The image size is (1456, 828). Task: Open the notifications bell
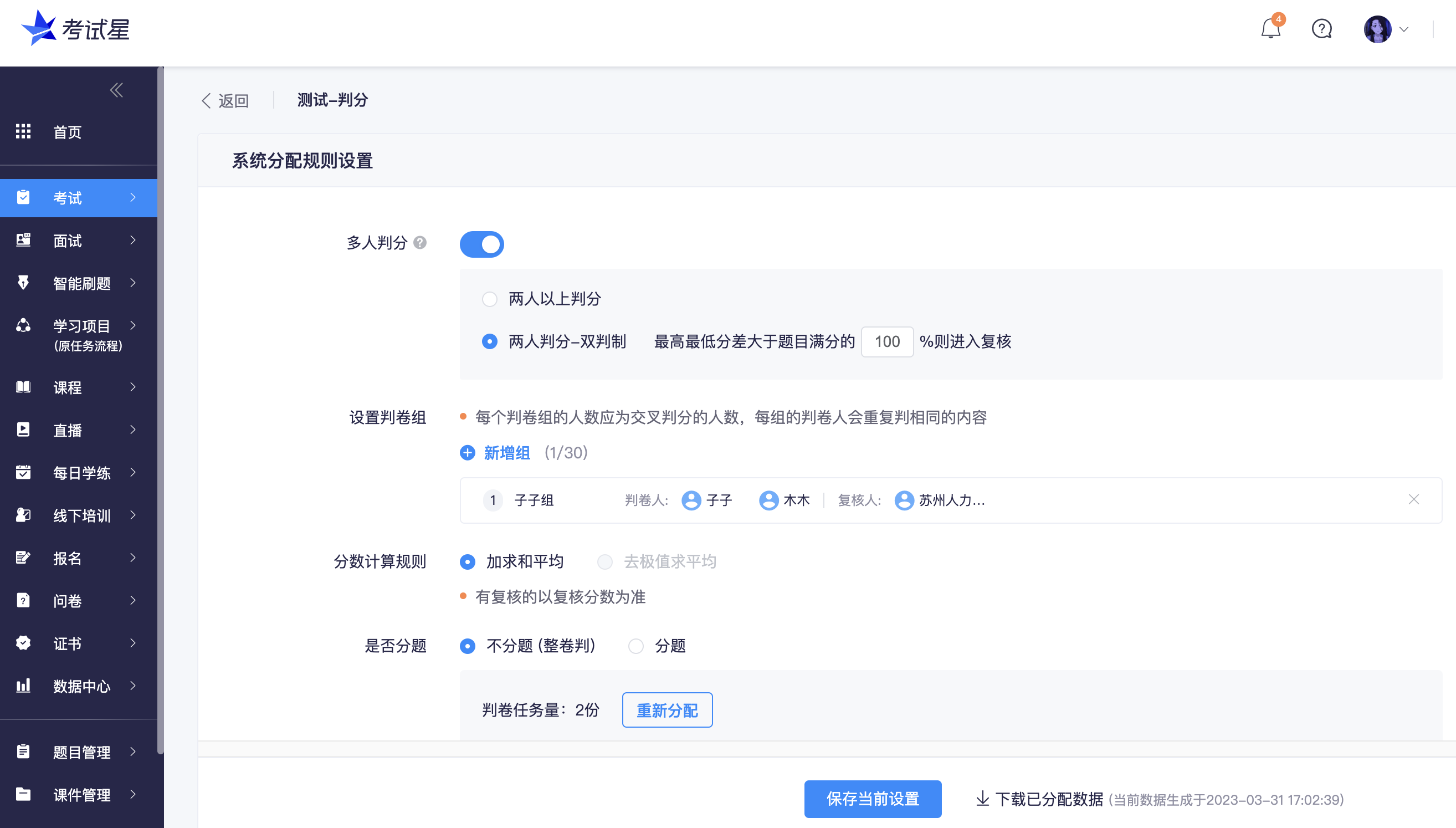pos(1270,28)
